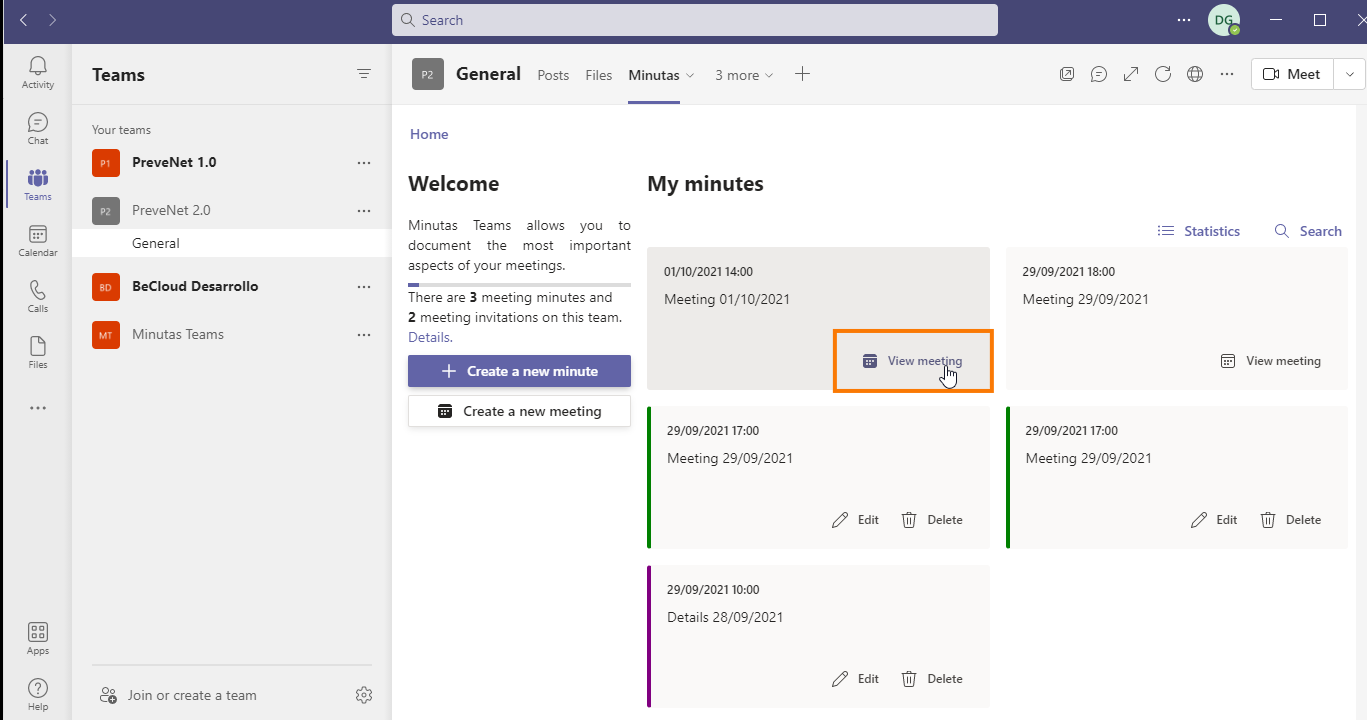Open the Apps store icon
The width and height of the screenshot is (1367, 720).
[x=38, y=639]
